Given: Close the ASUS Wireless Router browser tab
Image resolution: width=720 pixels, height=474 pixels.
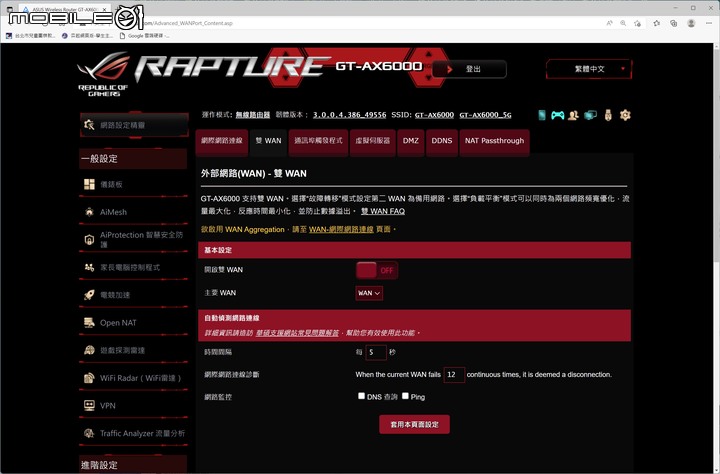Looking at the screenshot, I should pos(105,9).
